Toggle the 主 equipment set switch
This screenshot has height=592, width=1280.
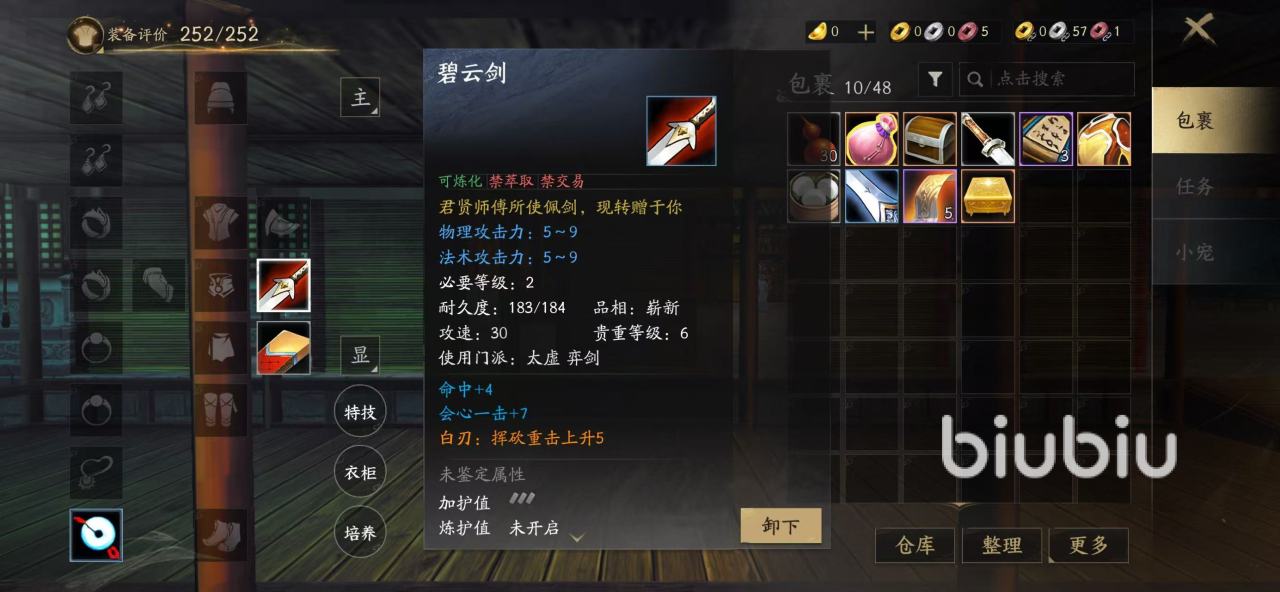[360, 98]
